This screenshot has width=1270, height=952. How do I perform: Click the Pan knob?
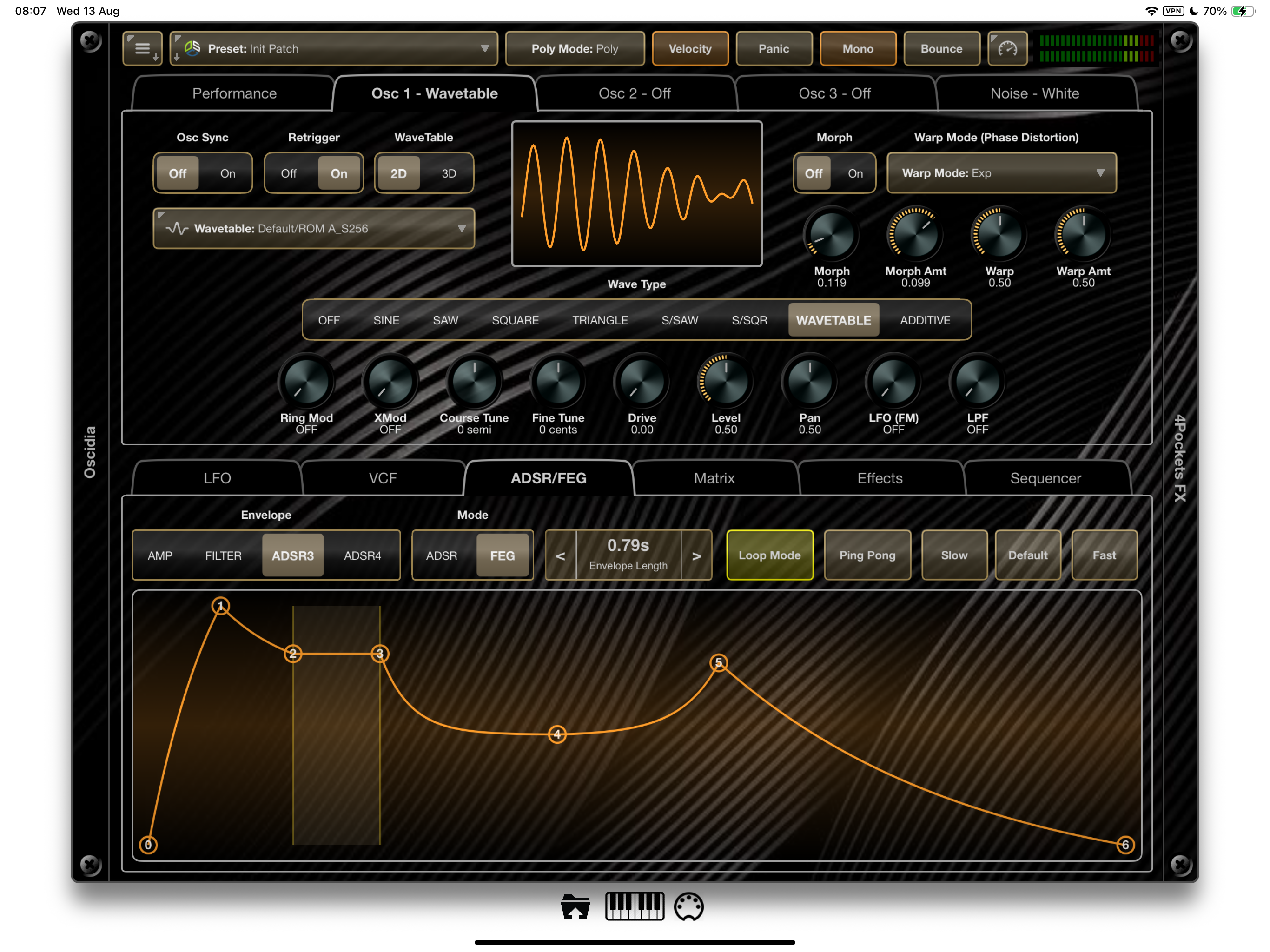pyautogui.click(x=809, y=381)
